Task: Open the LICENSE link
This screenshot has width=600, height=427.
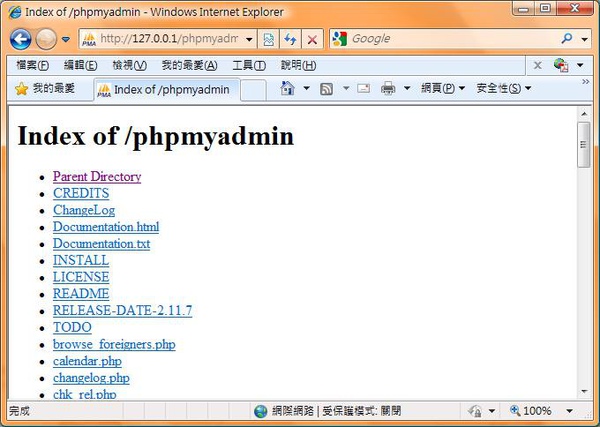Action: (81, 277)
